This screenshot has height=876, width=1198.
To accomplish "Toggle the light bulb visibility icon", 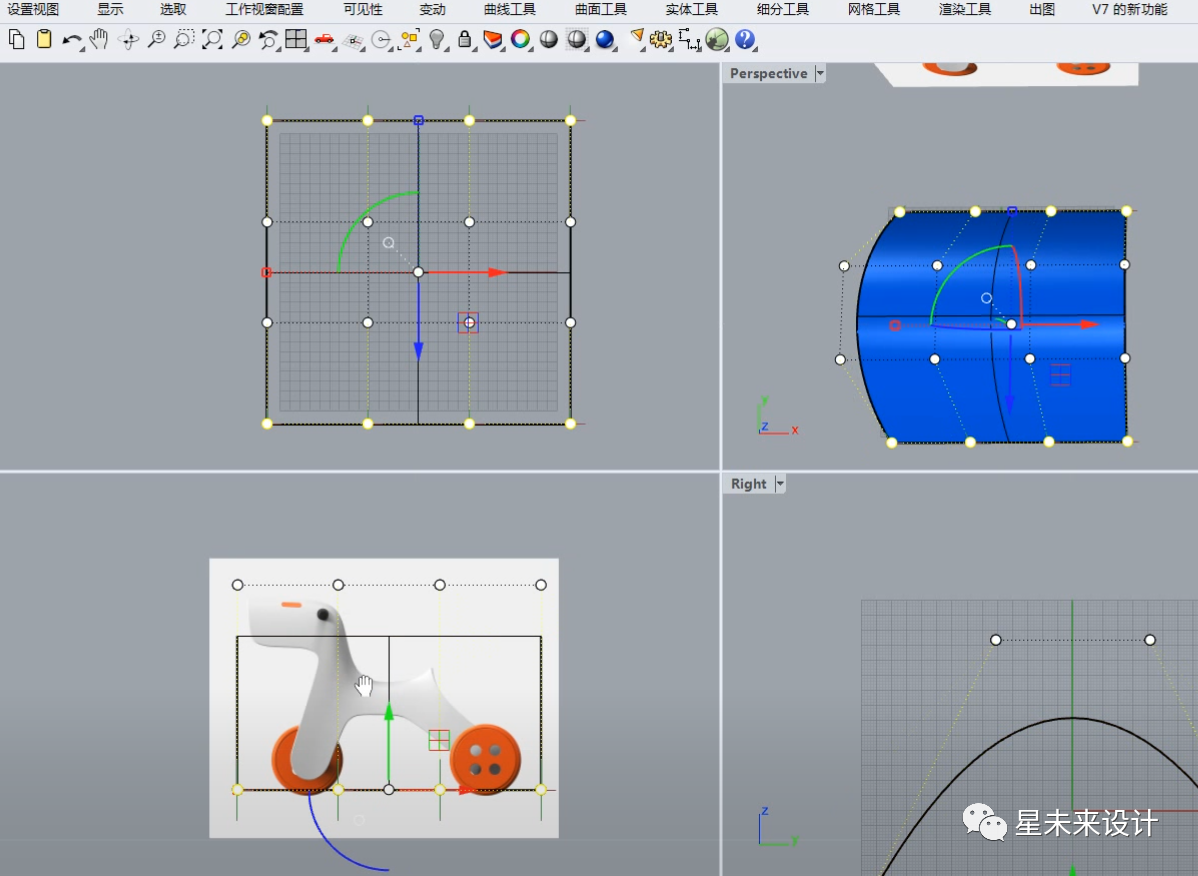I will (436, 40).
